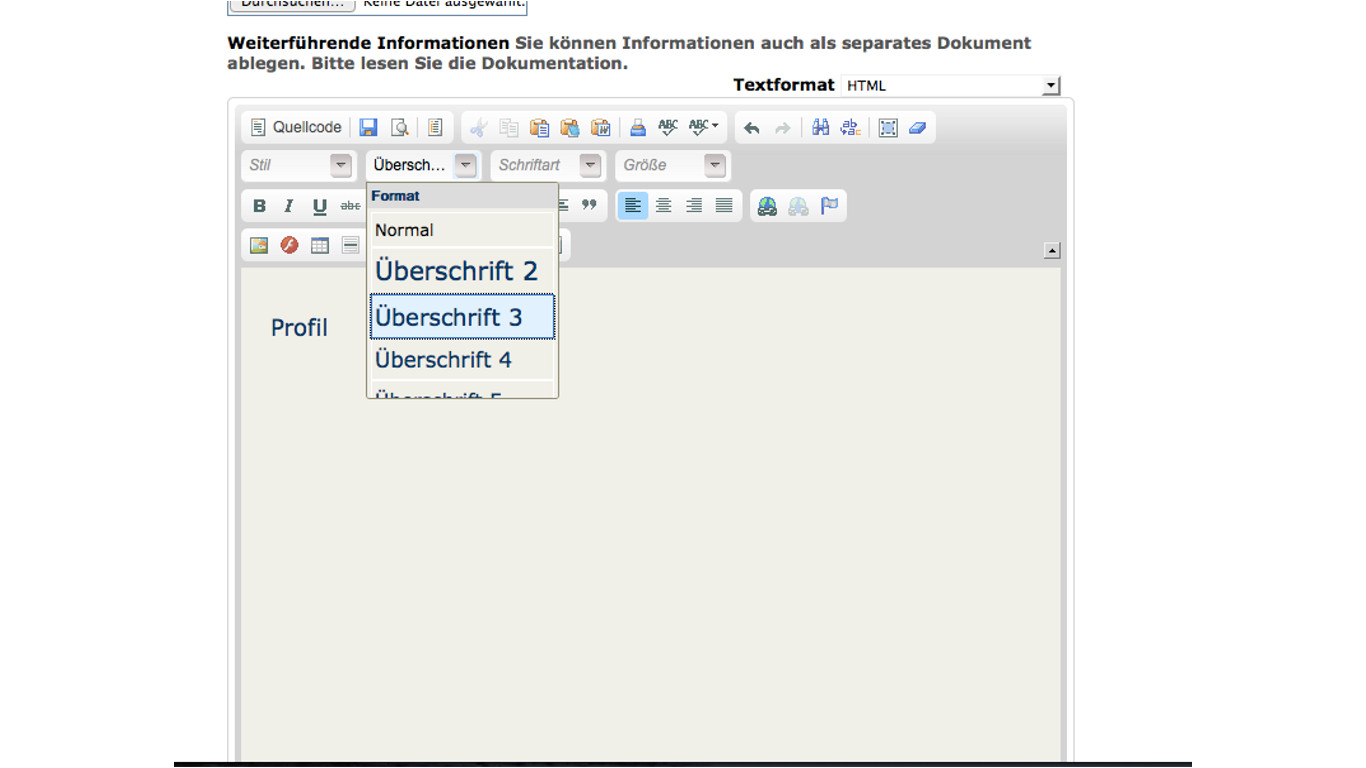Click the Insert Link globe icon

(x=767, y=206)
